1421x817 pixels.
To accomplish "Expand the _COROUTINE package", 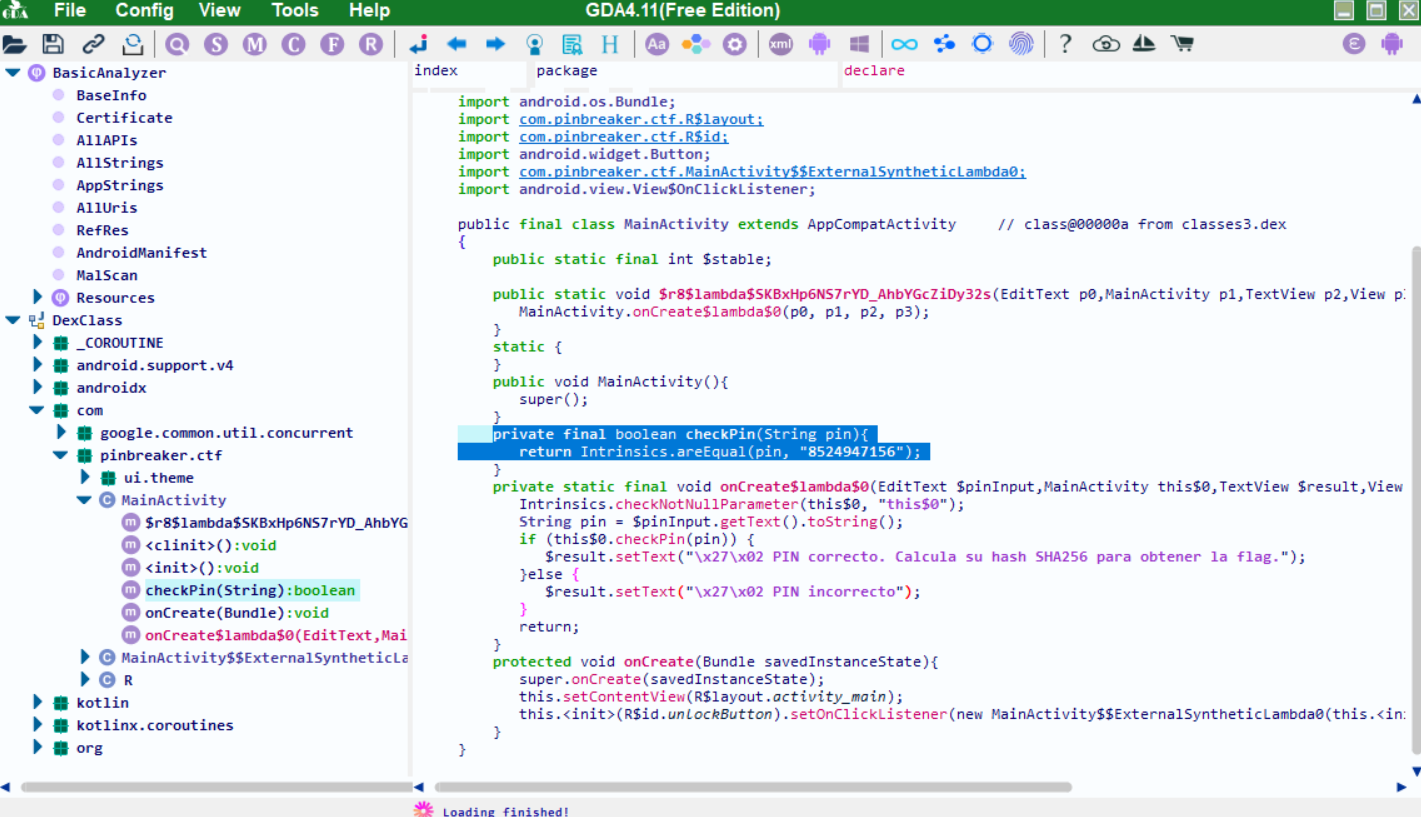I will point(38,342).
